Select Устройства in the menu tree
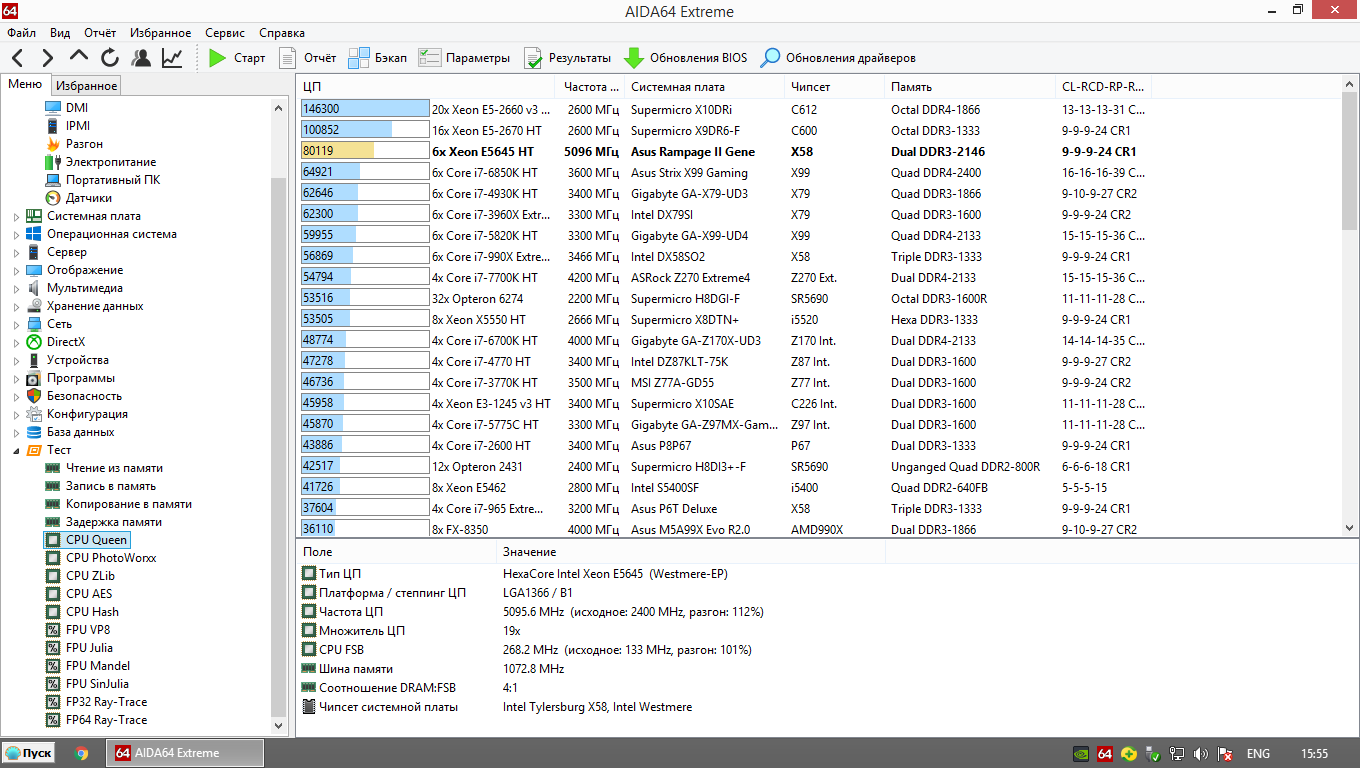Image resolution: width=1360 pixels, height=768 pixels. point(78,360)
